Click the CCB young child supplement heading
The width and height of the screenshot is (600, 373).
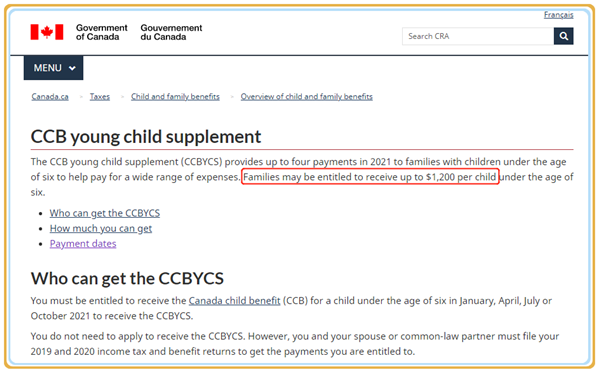[x=146, y=137]
